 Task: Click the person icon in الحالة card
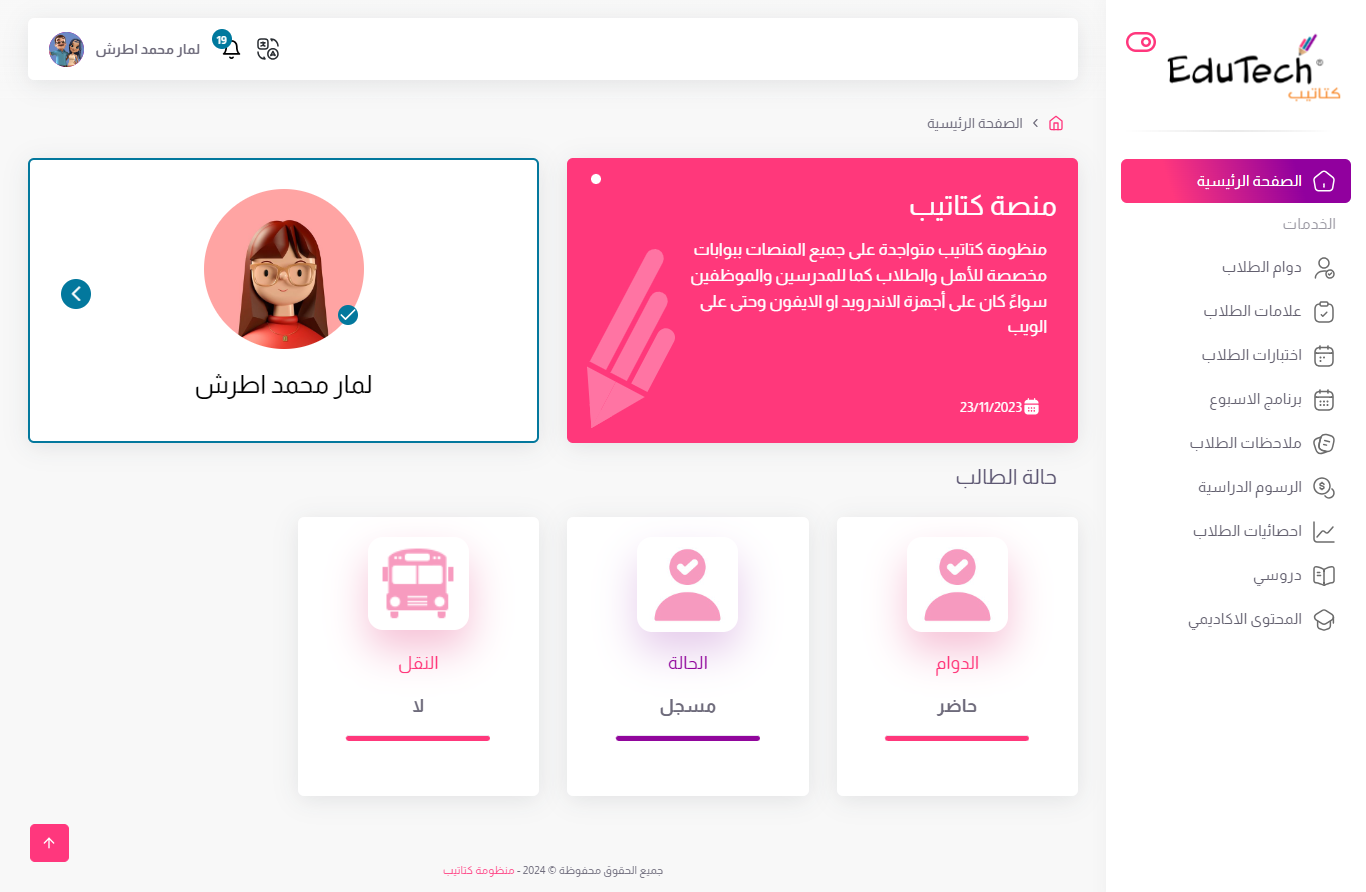(688, 584)
